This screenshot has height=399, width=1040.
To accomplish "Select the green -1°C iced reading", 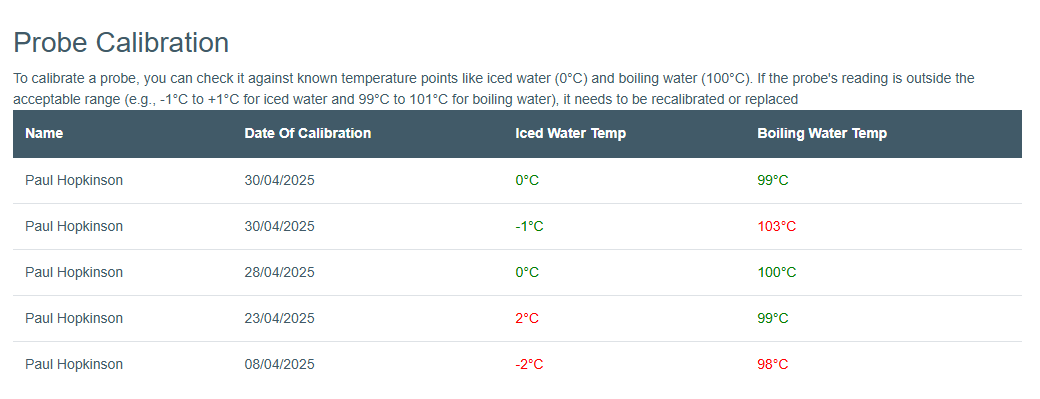I will (529, 227).
